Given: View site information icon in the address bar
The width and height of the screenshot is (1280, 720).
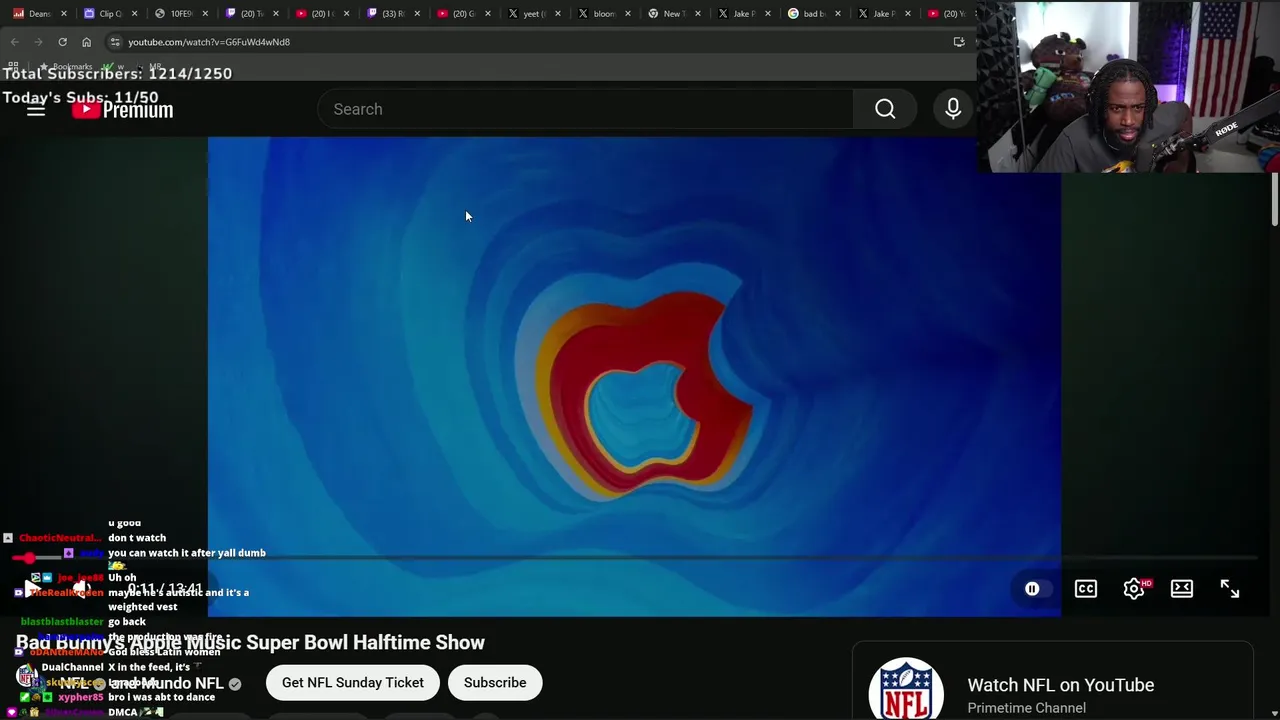Looking at the screenshot, I should click(x=115, y=42).
